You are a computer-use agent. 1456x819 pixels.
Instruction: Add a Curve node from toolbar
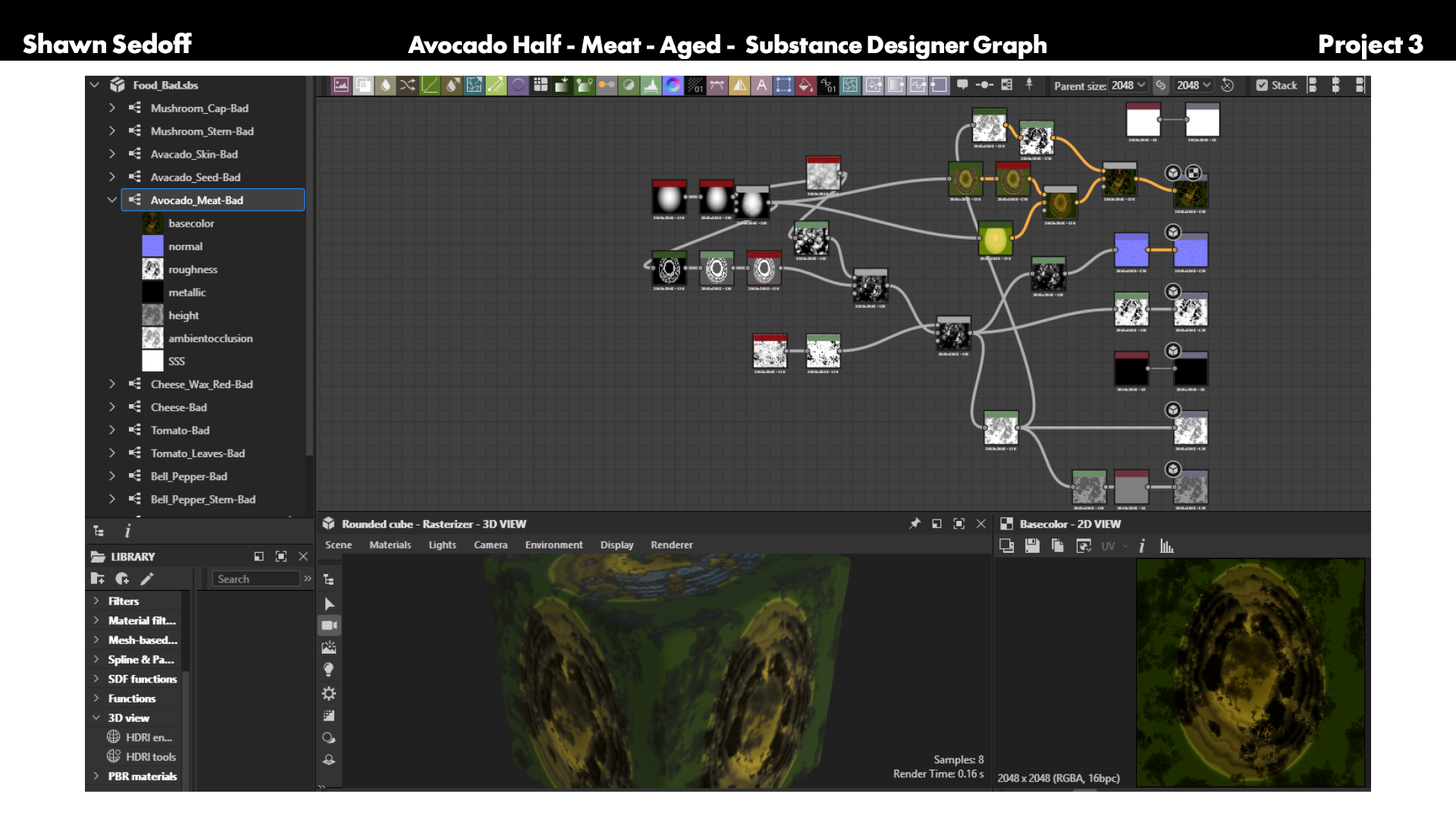click(430, 85)
